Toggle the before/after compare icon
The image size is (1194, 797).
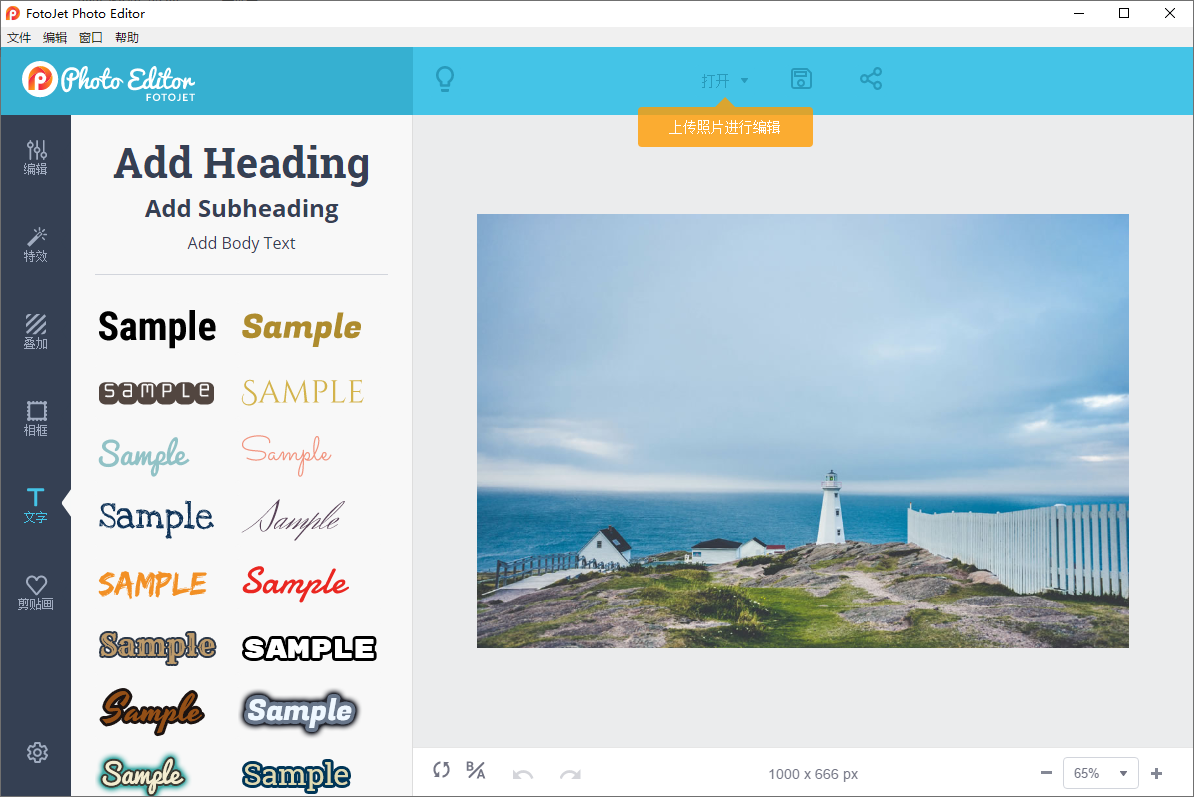point(476,771)
